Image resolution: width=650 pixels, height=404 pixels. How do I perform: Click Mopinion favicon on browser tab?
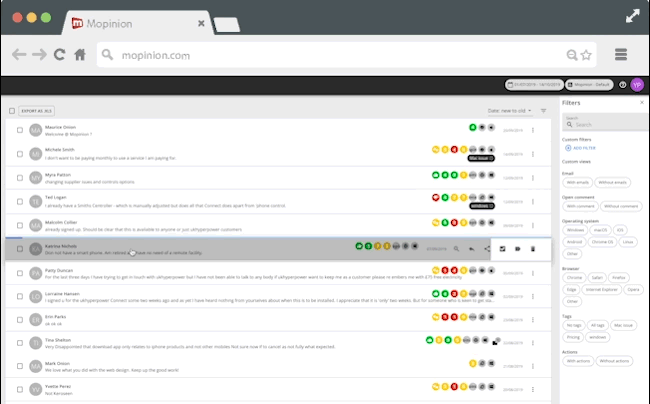click(x=77, y=23)
